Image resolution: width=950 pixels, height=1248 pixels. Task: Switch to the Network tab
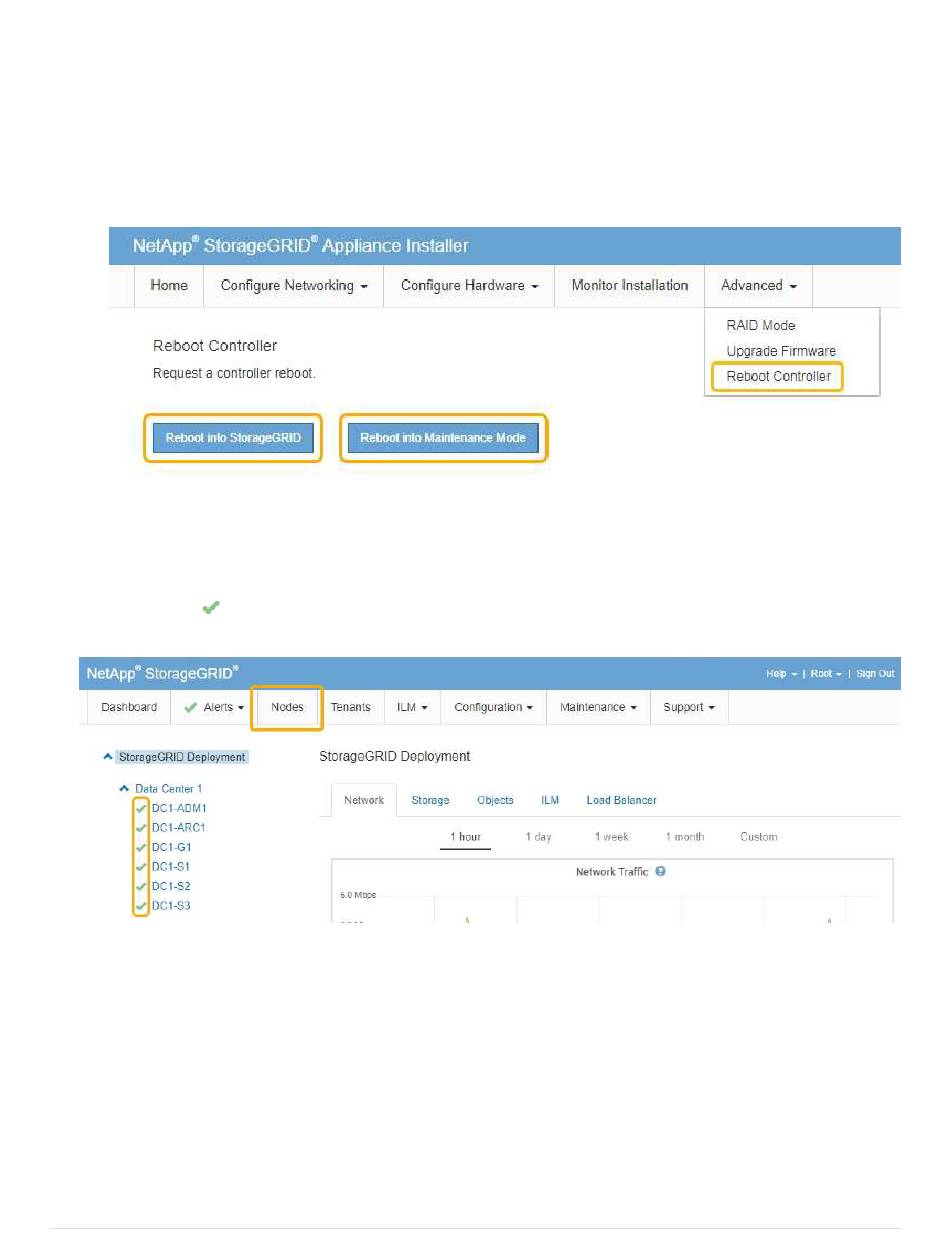[x=364, y=800]
